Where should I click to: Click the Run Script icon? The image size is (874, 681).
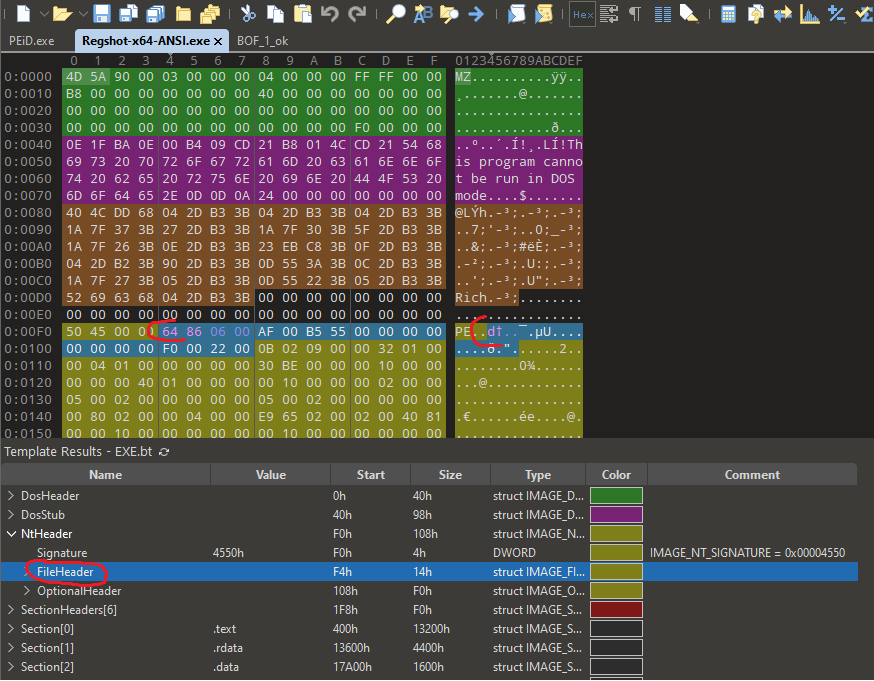(x=516, y=13)
